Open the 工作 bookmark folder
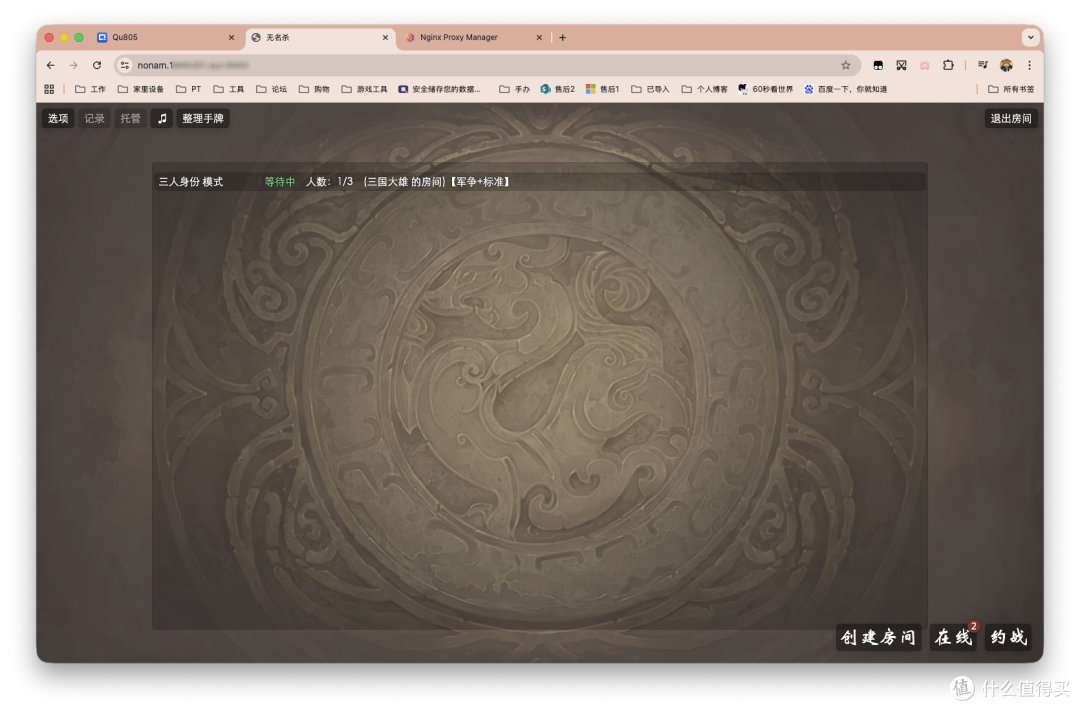 90,89
